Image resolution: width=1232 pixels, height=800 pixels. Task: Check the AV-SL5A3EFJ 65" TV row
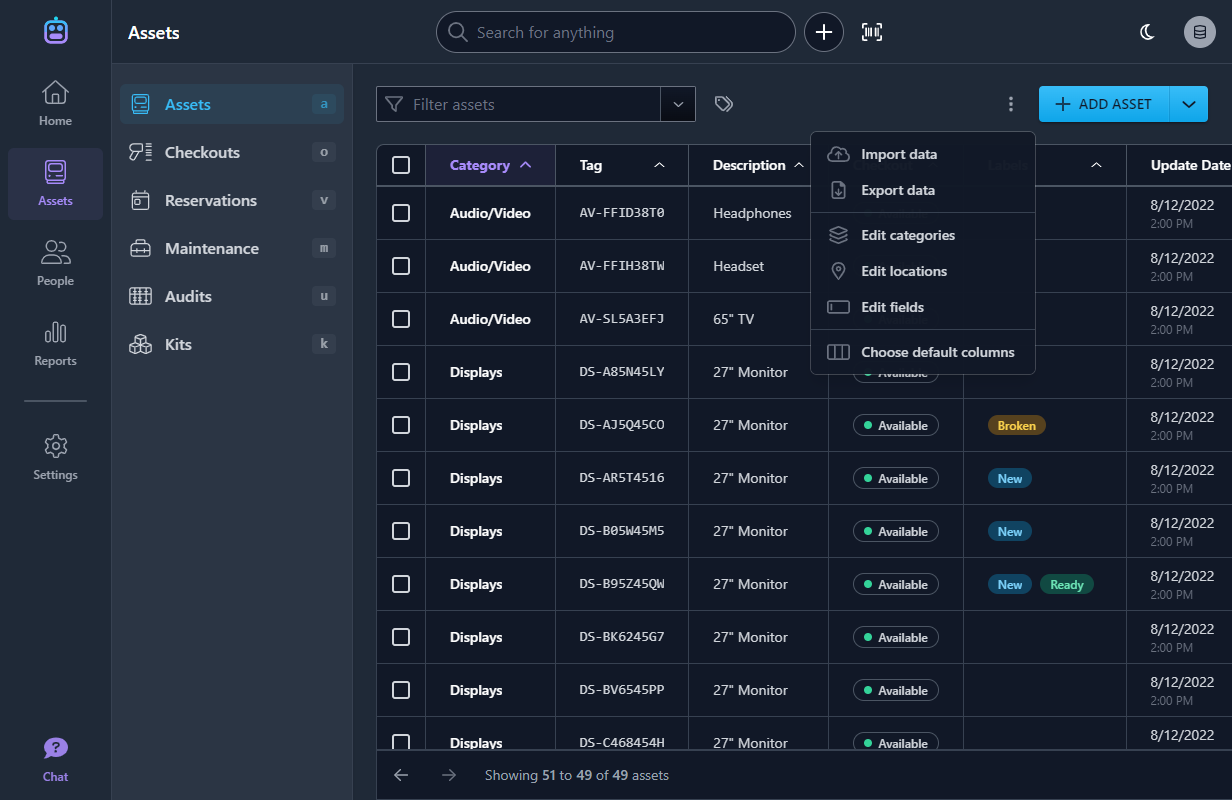[401, 319]
